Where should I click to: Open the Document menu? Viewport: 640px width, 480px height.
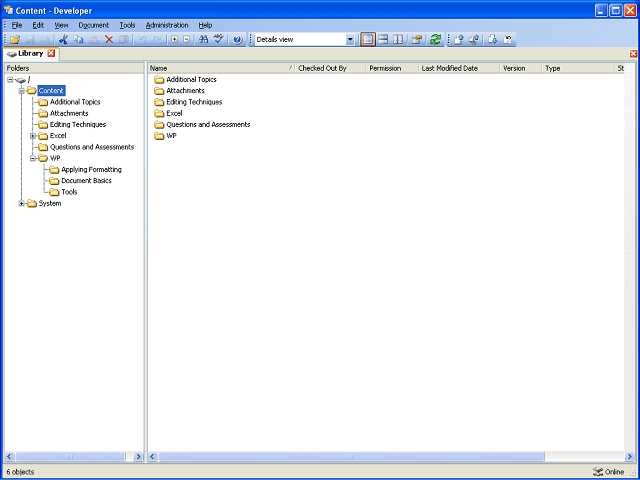(93, 25)
